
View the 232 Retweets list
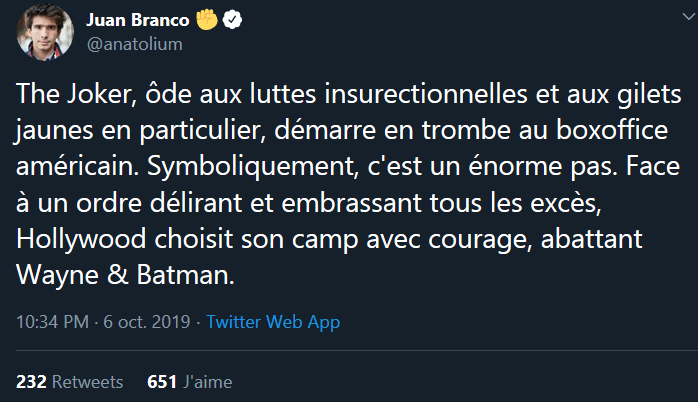(x=69, y=382)
